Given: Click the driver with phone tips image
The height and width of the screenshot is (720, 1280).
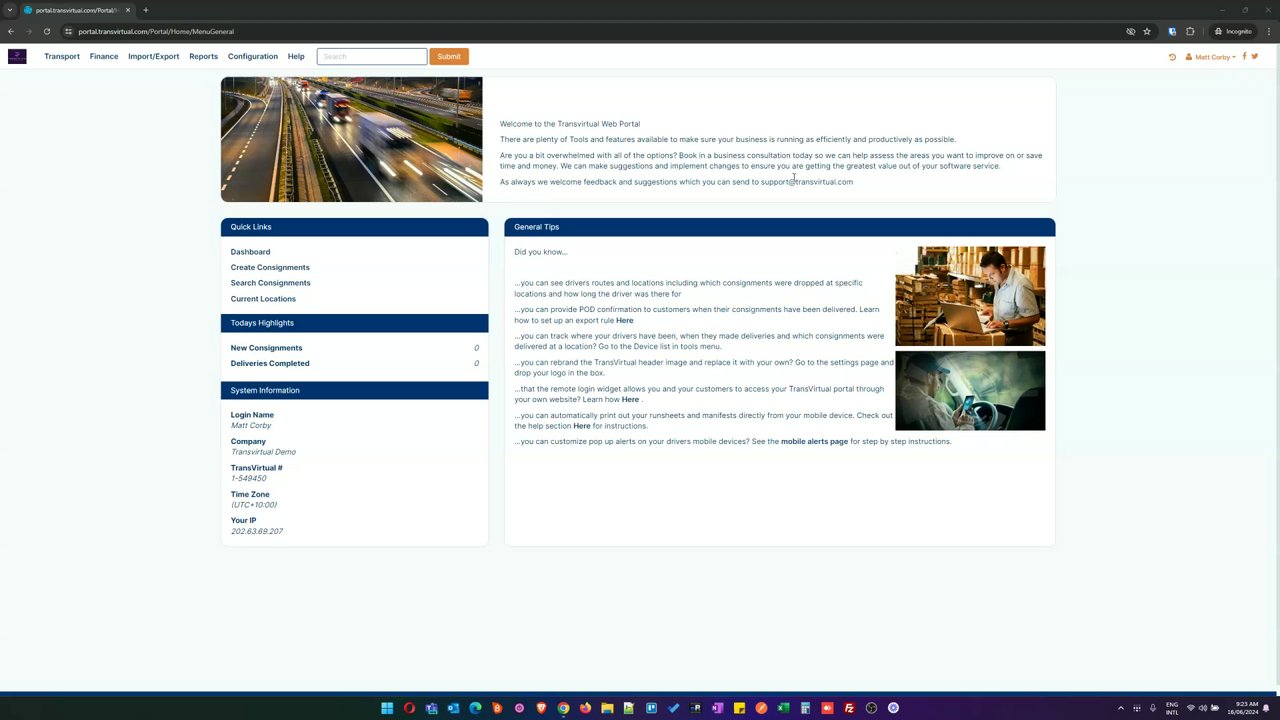Looking at the screenshot, I should (x=970, y=391).
